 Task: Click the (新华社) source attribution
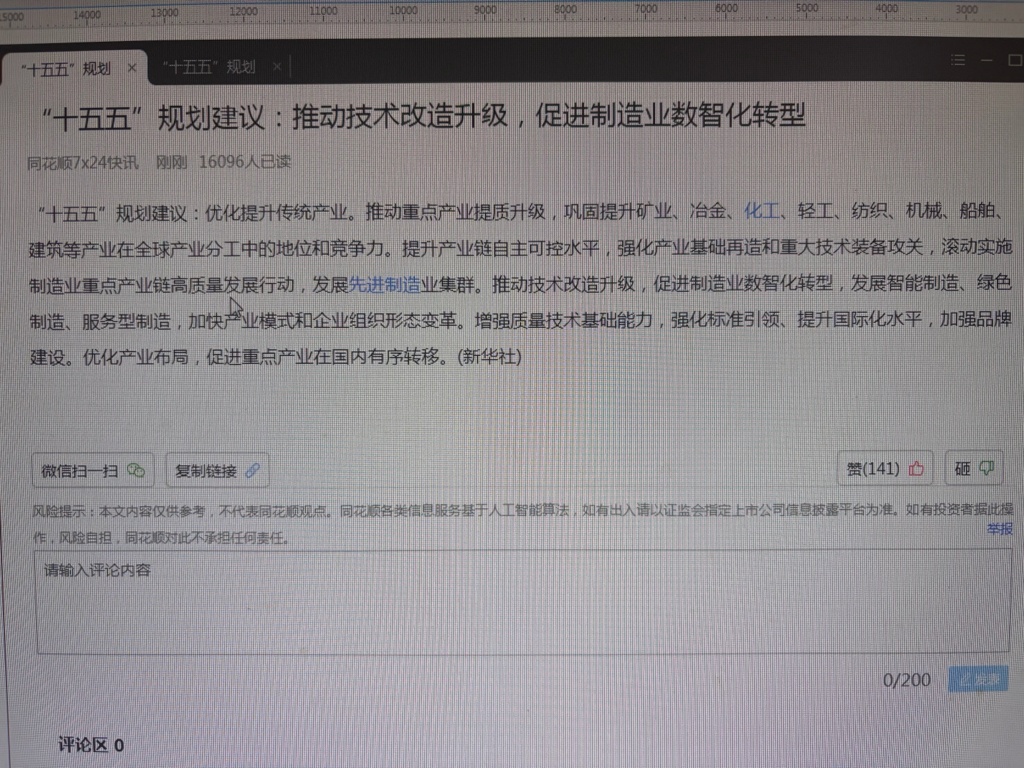point(490,357)
